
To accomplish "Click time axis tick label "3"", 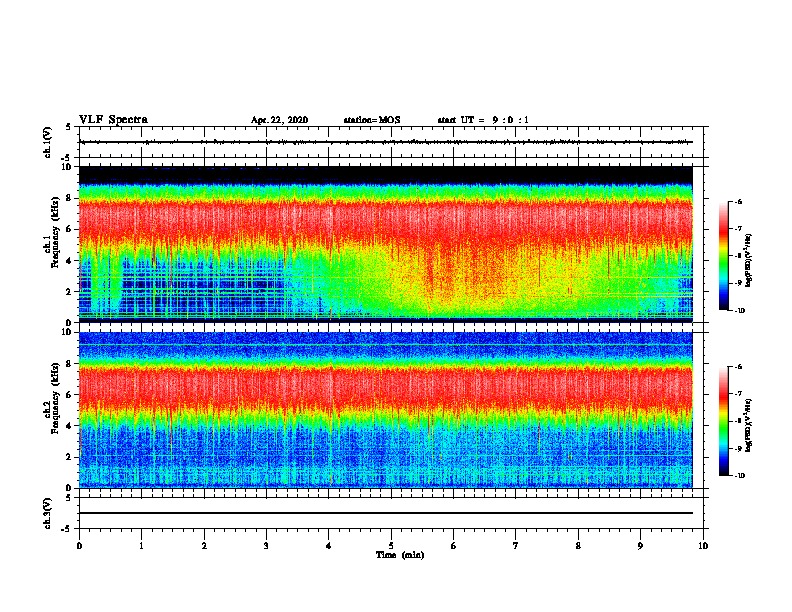I will [x=266, y=546].
